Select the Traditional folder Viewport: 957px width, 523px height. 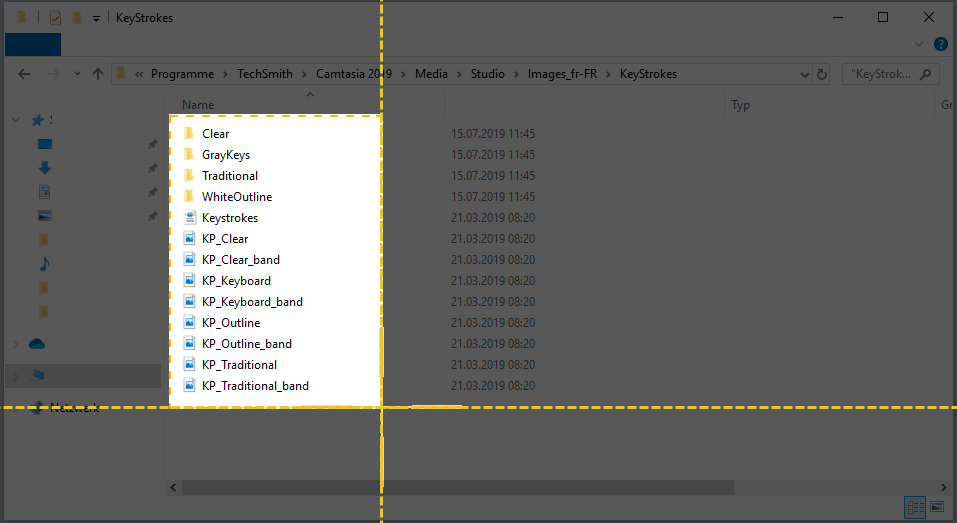(220, 176)
